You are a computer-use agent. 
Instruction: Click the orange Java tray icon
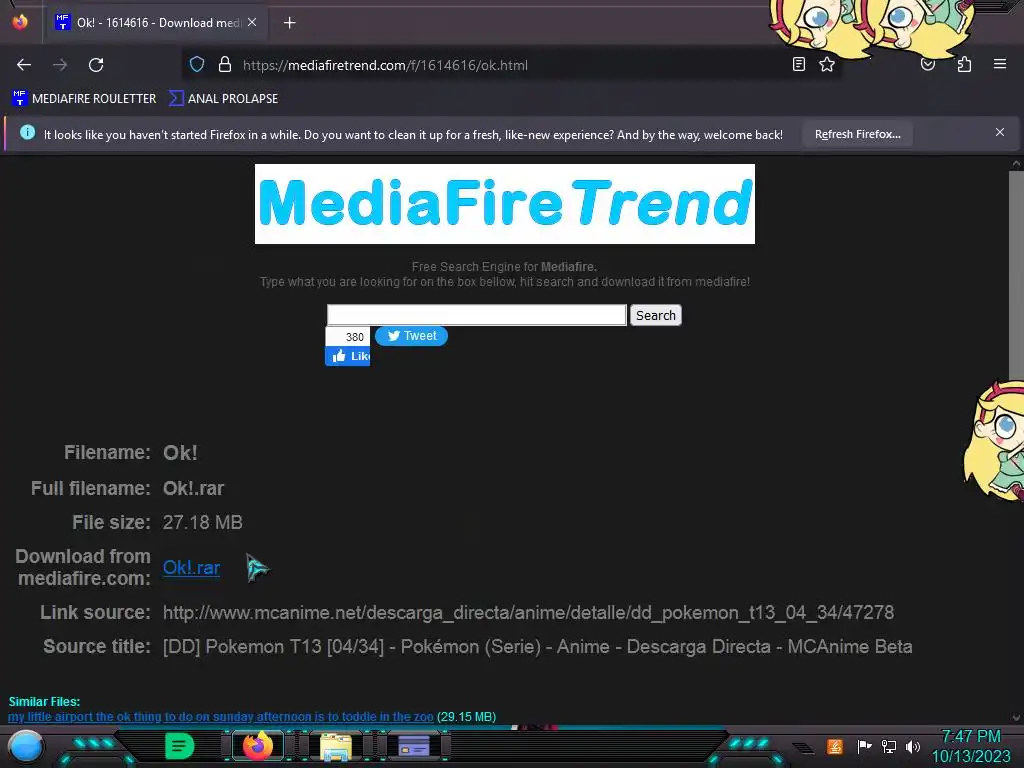(x=835, y=746)
